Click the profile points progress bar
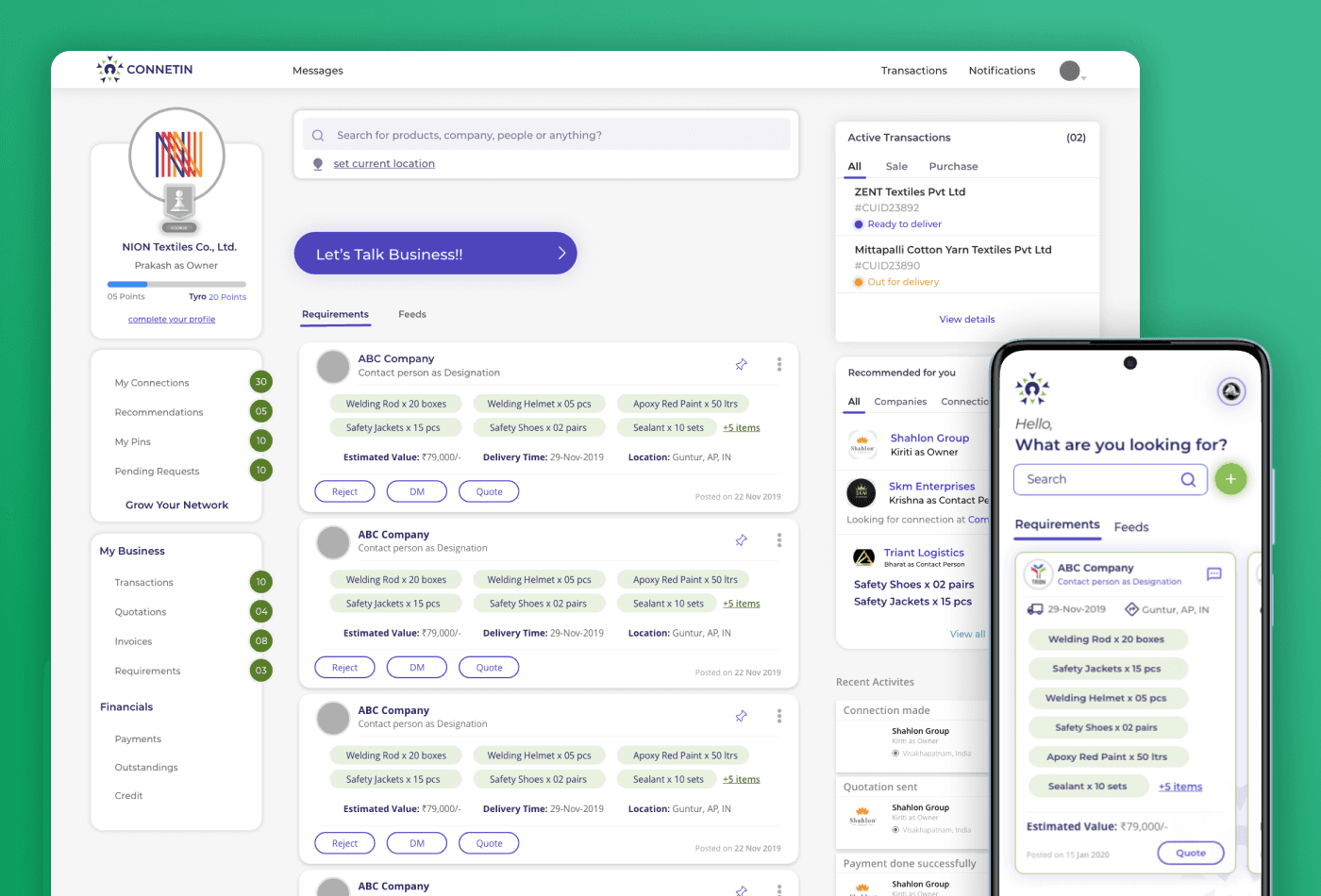 [x=176, y=284]
